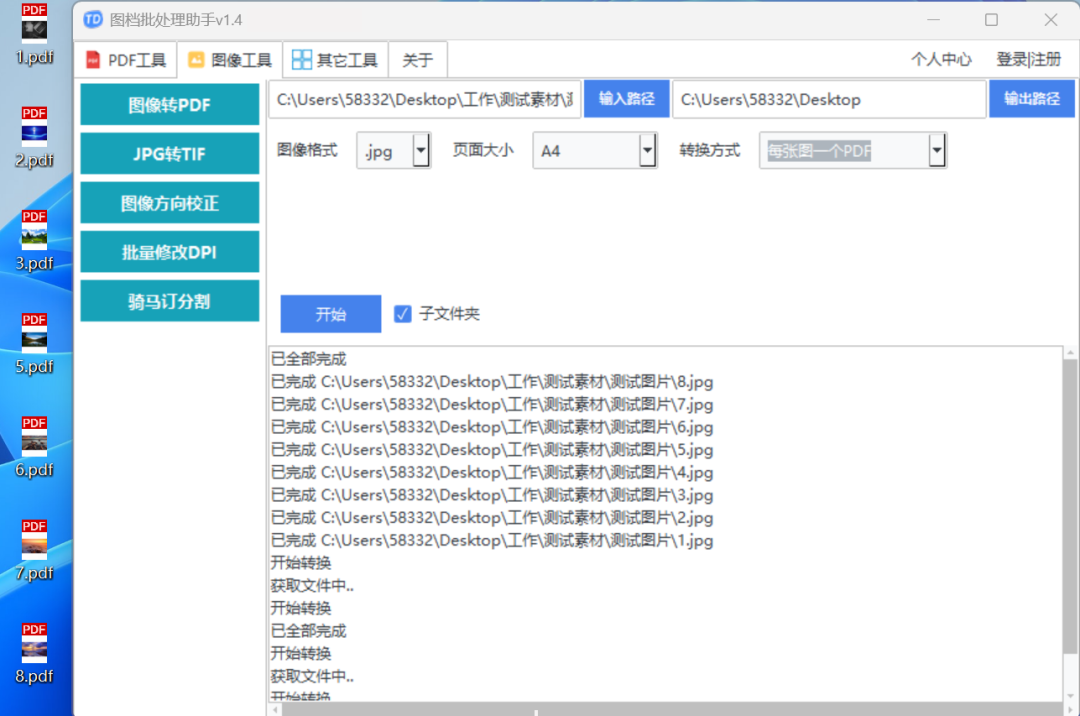Select the JPG转TIF function button

(x=169, y=154)
